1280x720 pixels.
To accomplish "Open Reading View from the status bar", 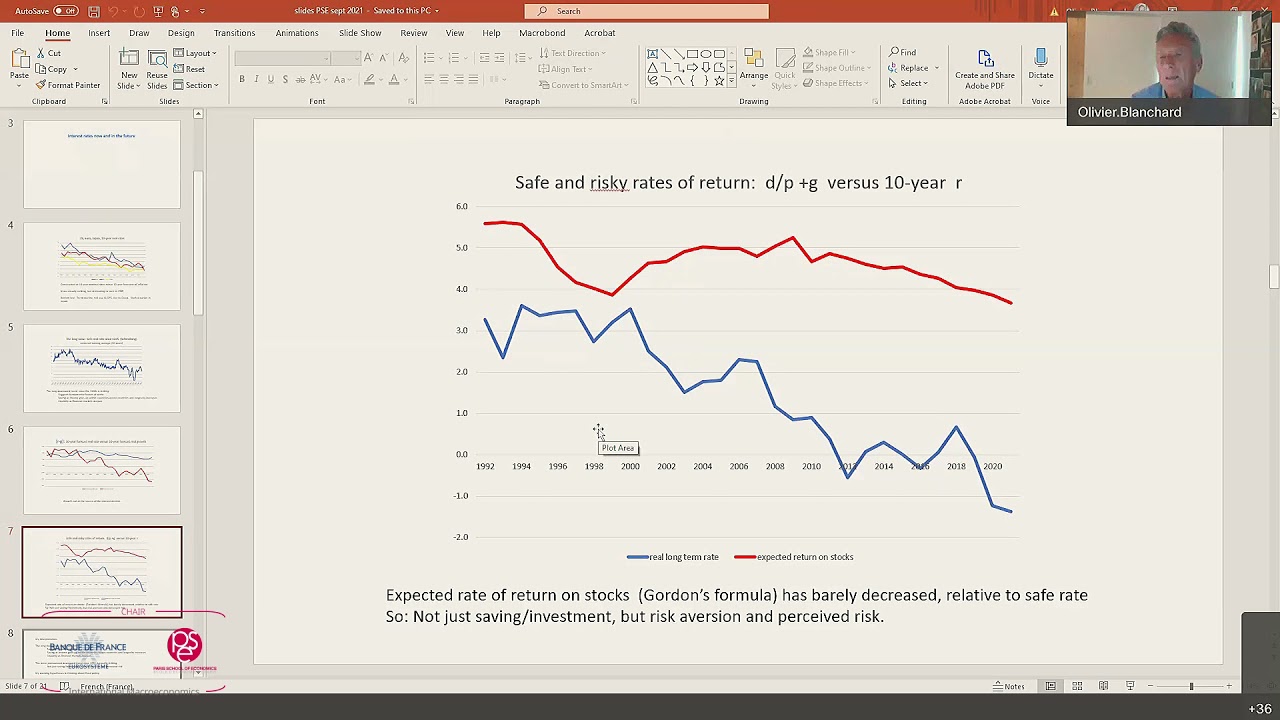I will click(1103, 686).
